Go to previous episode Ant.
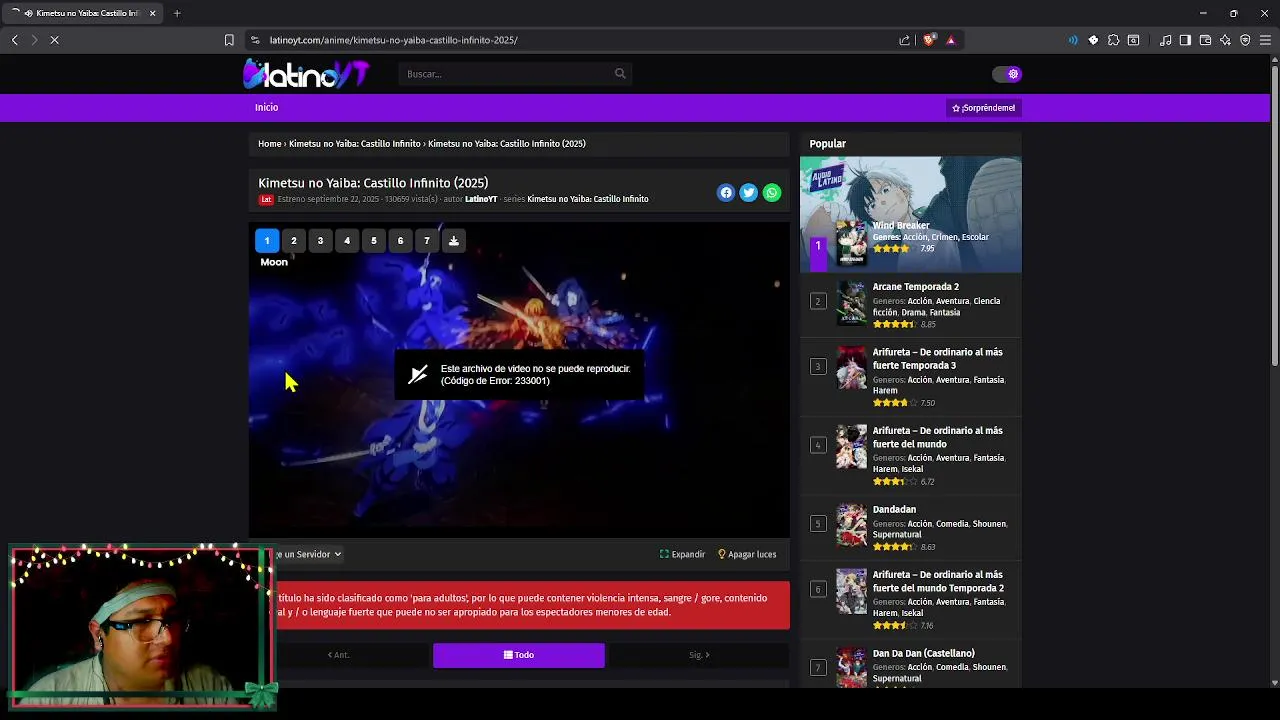This screenshot has width=1280, height=720. [338, 655]
